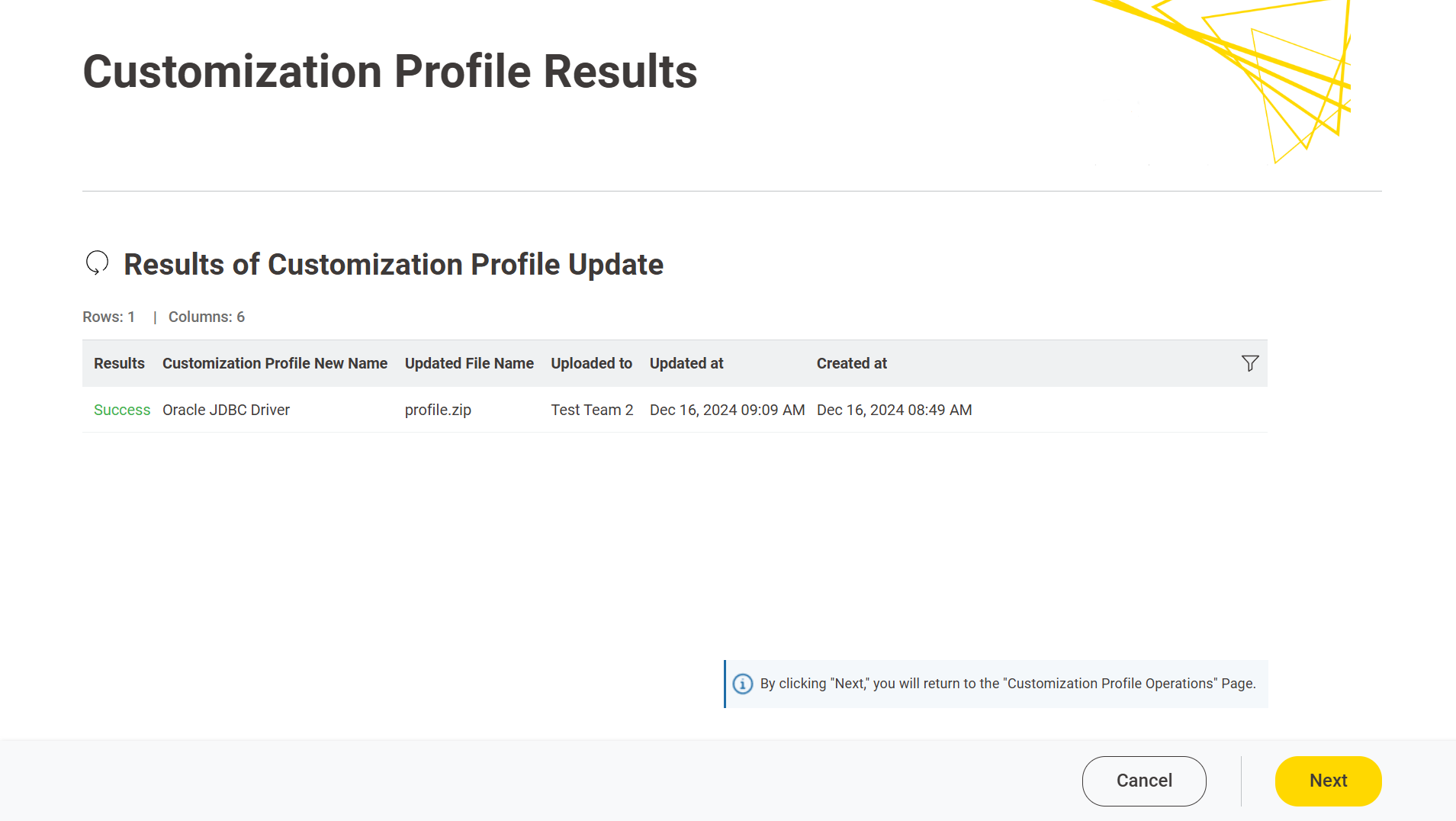Click the profile.zip file name cell
The image size is (1456, 821).
click(x=438, y=410)
